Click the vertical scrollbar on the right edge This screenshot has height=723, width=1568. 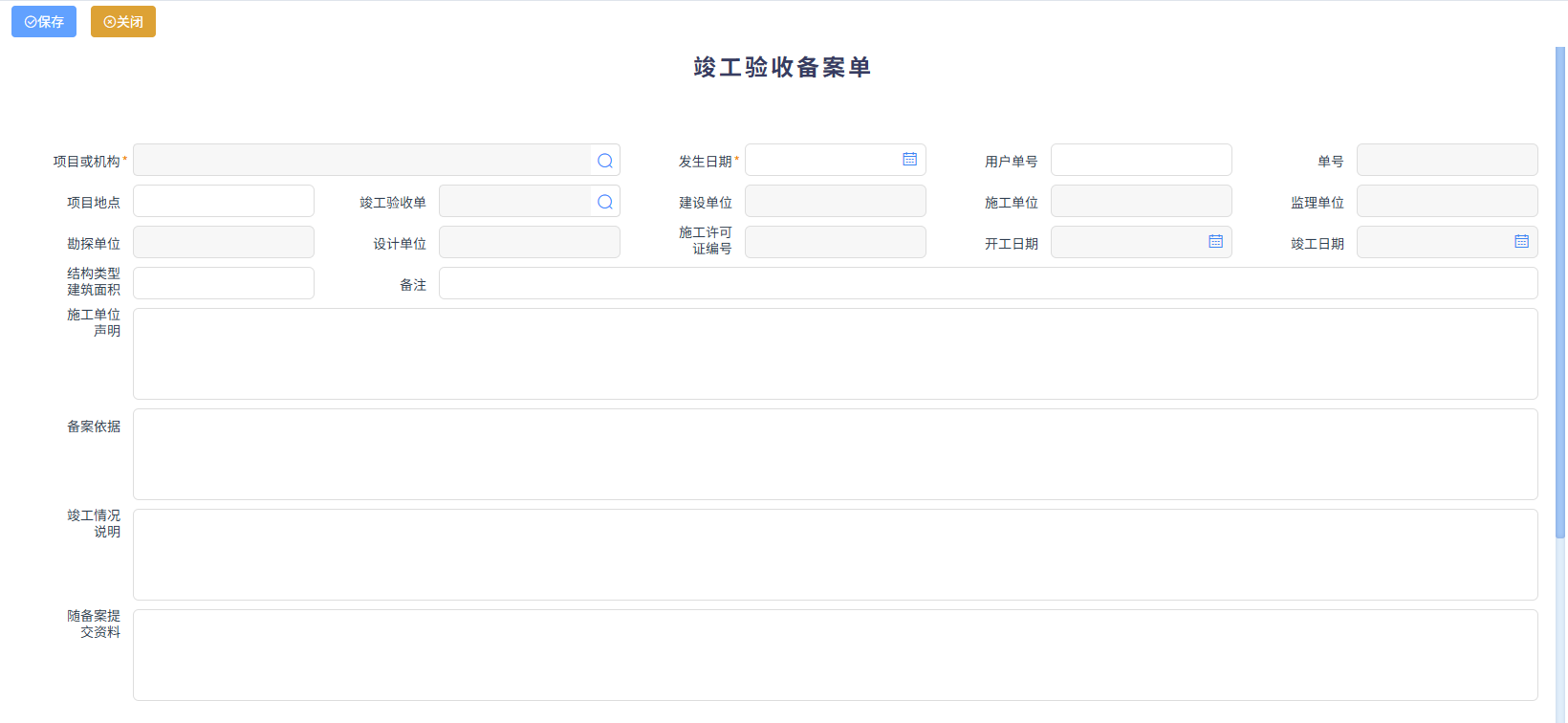tap(1560, 292)
